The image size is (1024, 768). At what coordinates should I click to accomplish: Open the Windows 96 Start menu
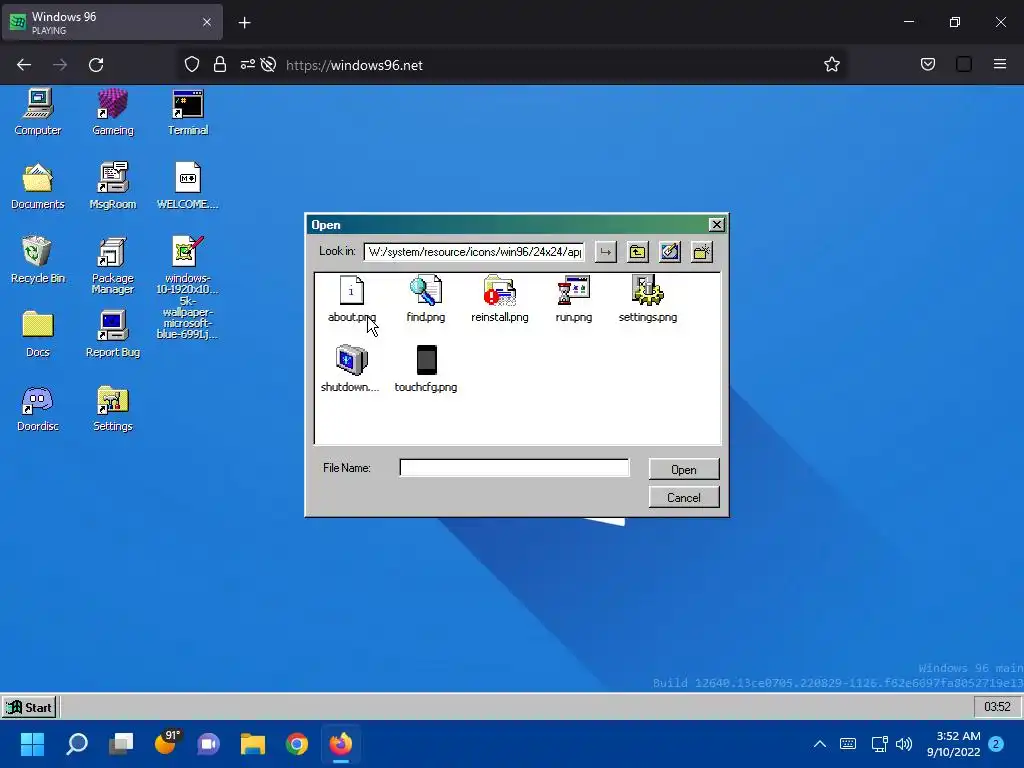point(29,707)
